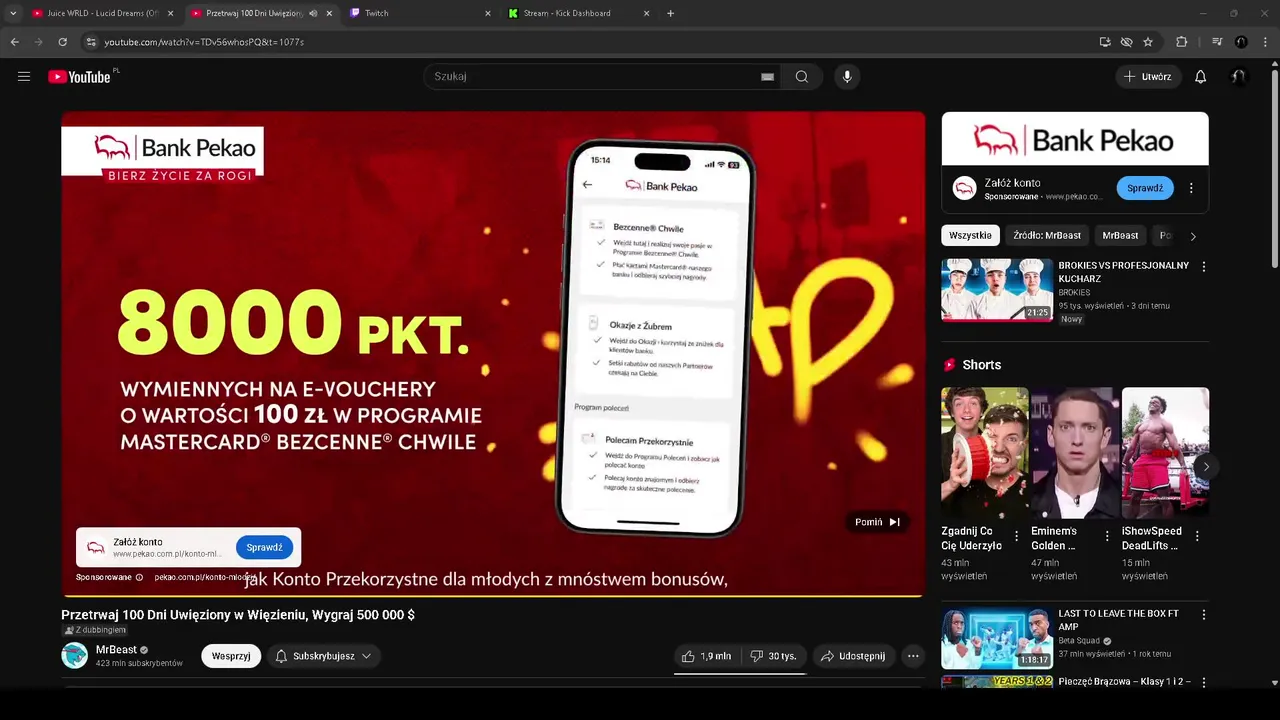Open site information icon in address bar

(x=91, y=42)
